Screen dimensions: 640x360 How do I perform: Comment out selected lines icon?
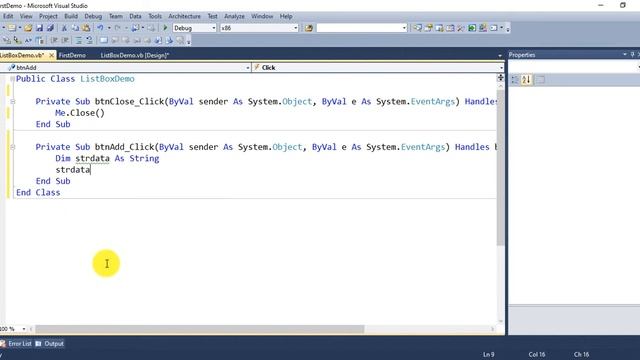click(x=78, y=40)
